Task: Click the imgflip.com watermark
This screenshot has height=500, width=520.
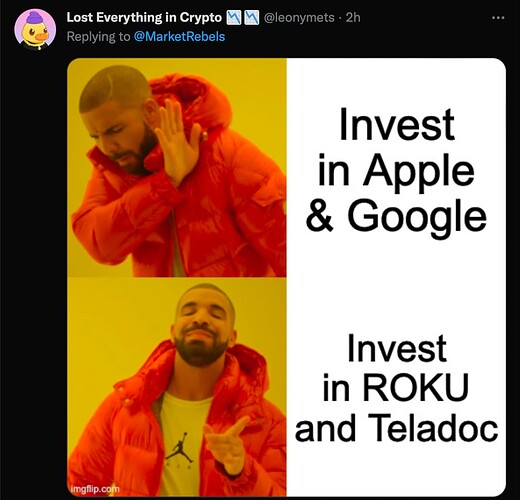Action: [x=95, y=489]
